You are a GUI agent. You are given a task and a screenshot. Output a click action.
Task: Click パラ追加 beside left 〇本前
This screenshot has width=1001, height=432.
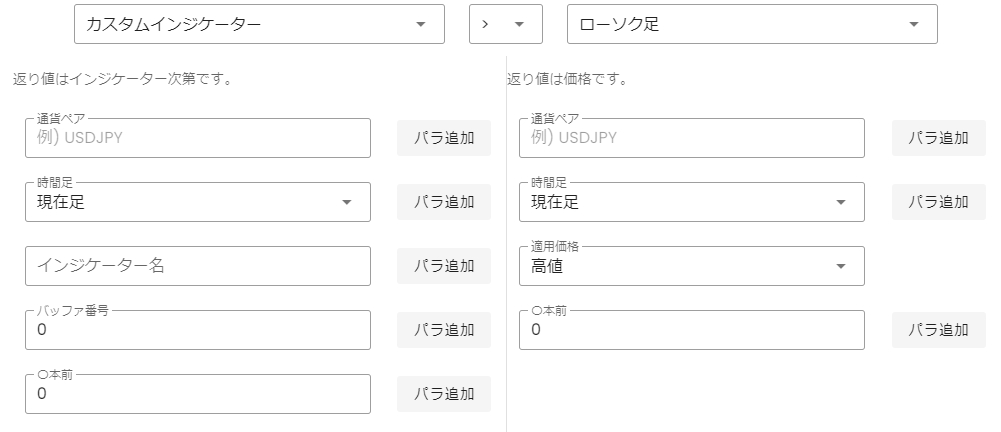pos(444,394)
